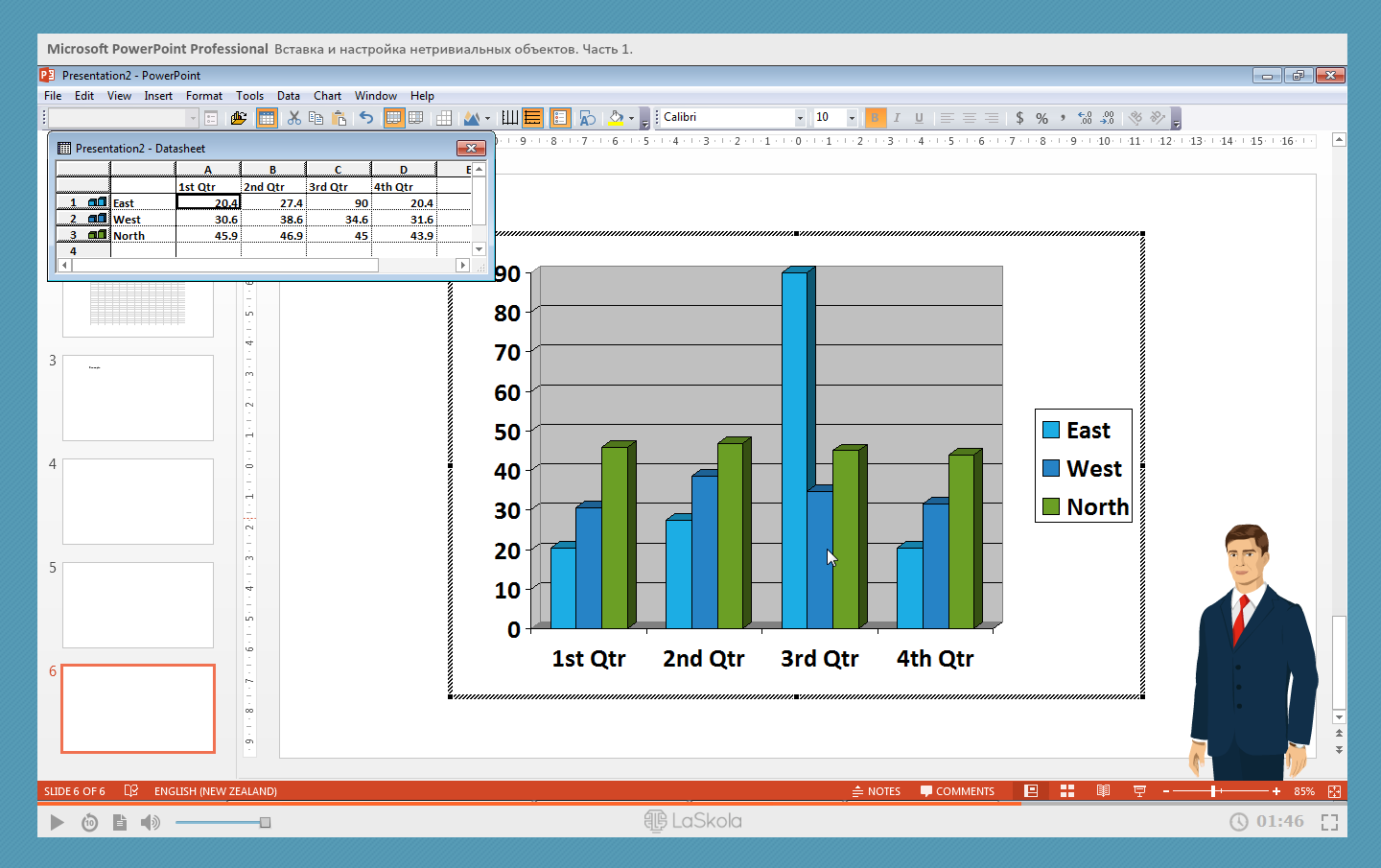Click the Cut scissors icon

[x=294, y=118]
